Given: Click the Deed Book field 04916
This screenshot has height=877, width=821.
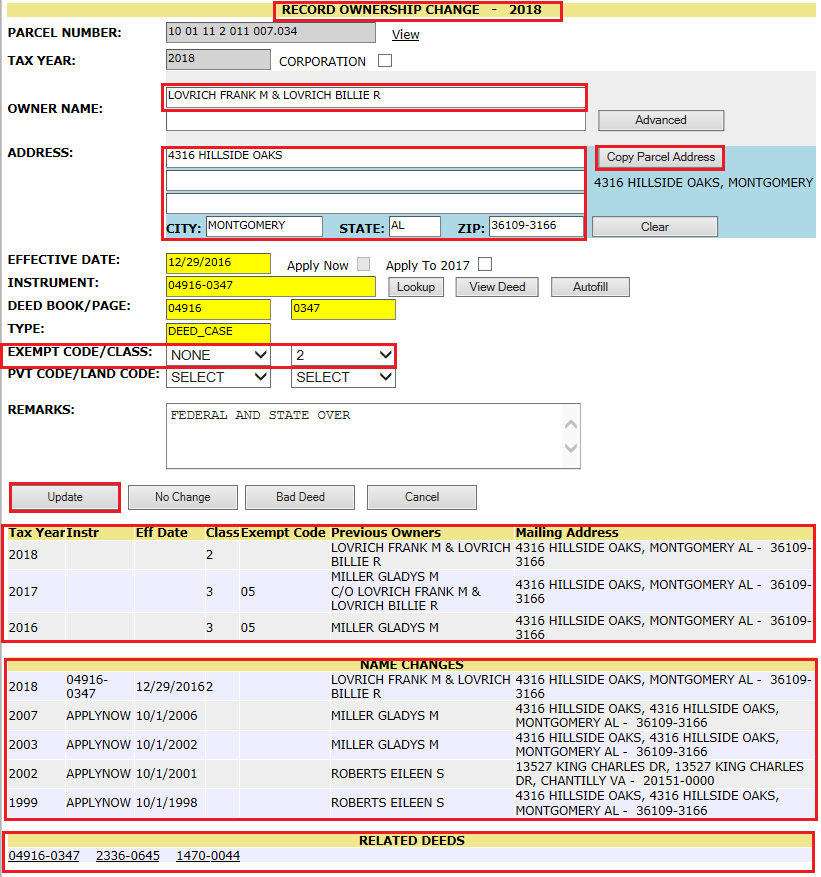Looking at the screenshot, I should click(218, 309).
